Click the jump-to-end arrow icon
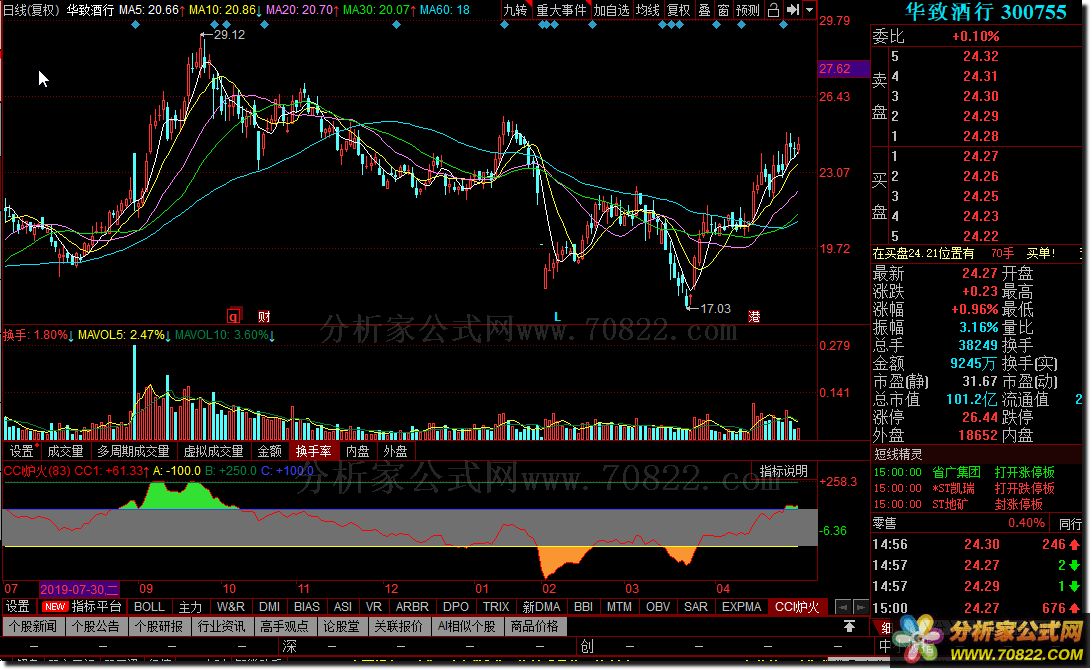Viewport: 1092px width, 670px height. click(793, 10)
